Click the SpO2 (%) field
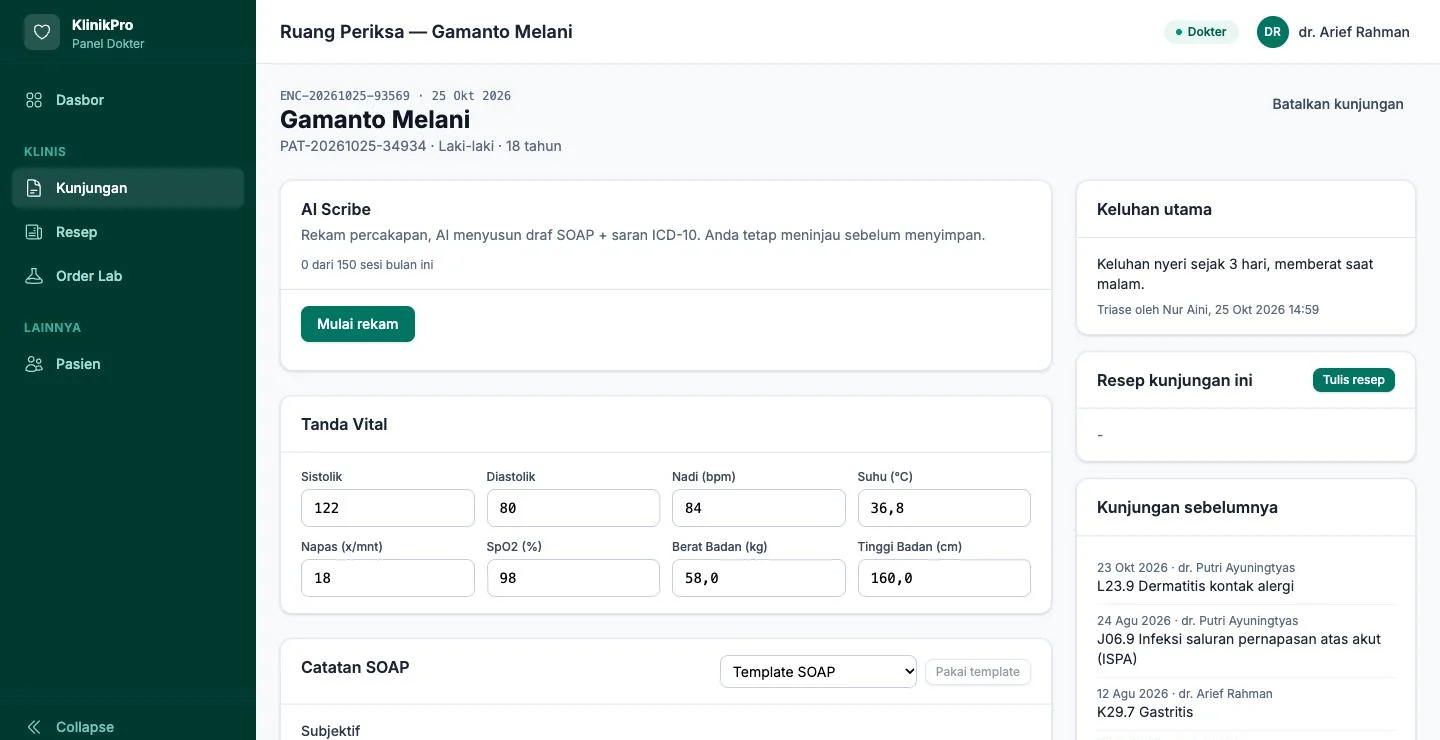 tap(573, 578)
